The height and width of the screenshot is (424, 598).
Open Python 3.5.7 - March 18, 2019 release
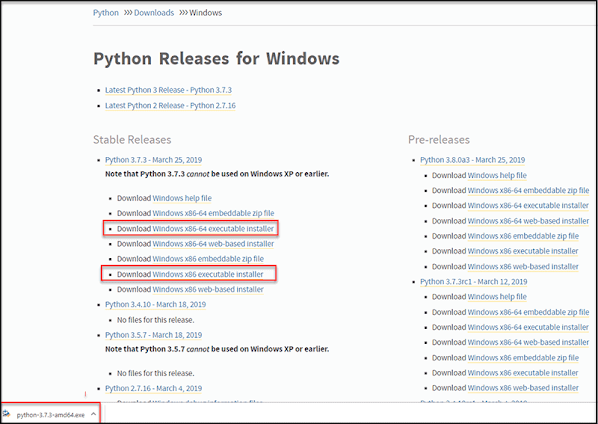tap(153, 335)
